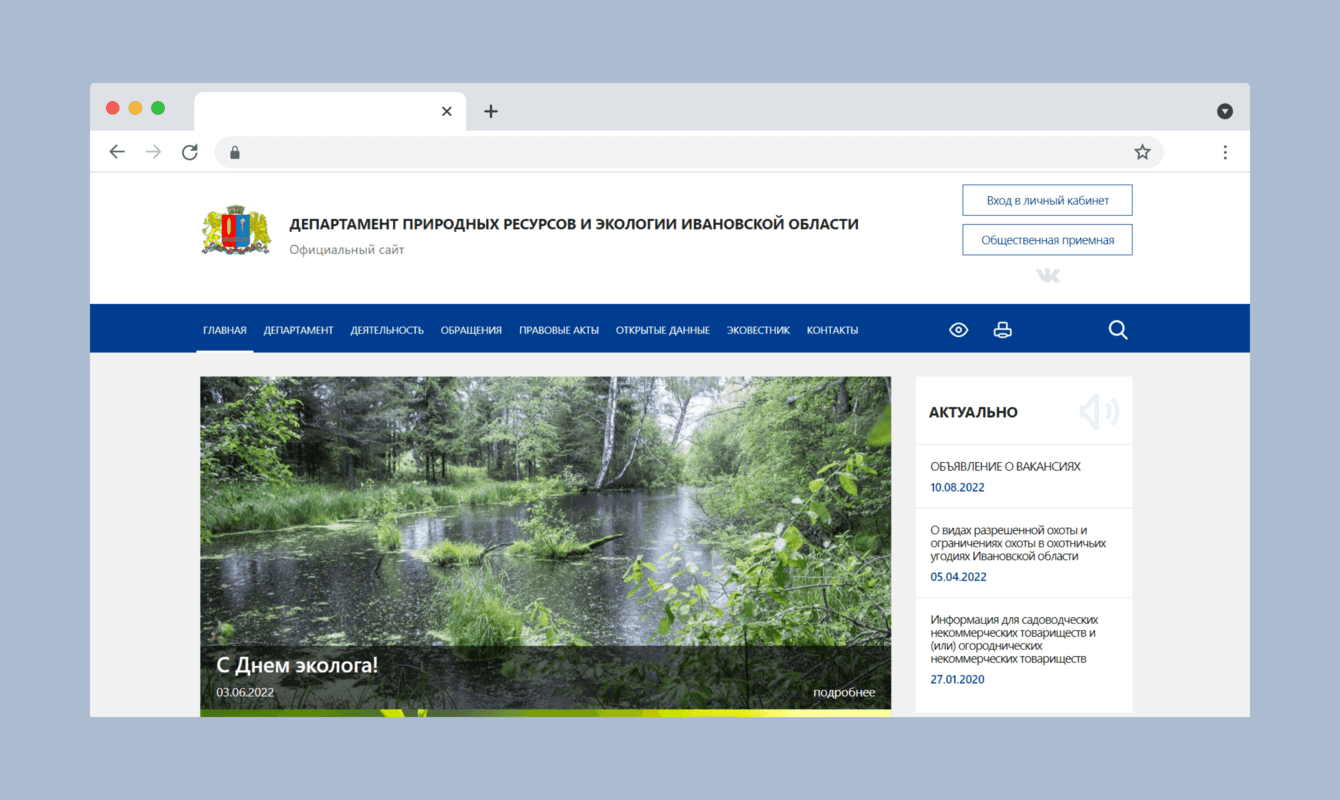Open the browser three-dot menu
1340x800 pixels.
(1225, 152)
